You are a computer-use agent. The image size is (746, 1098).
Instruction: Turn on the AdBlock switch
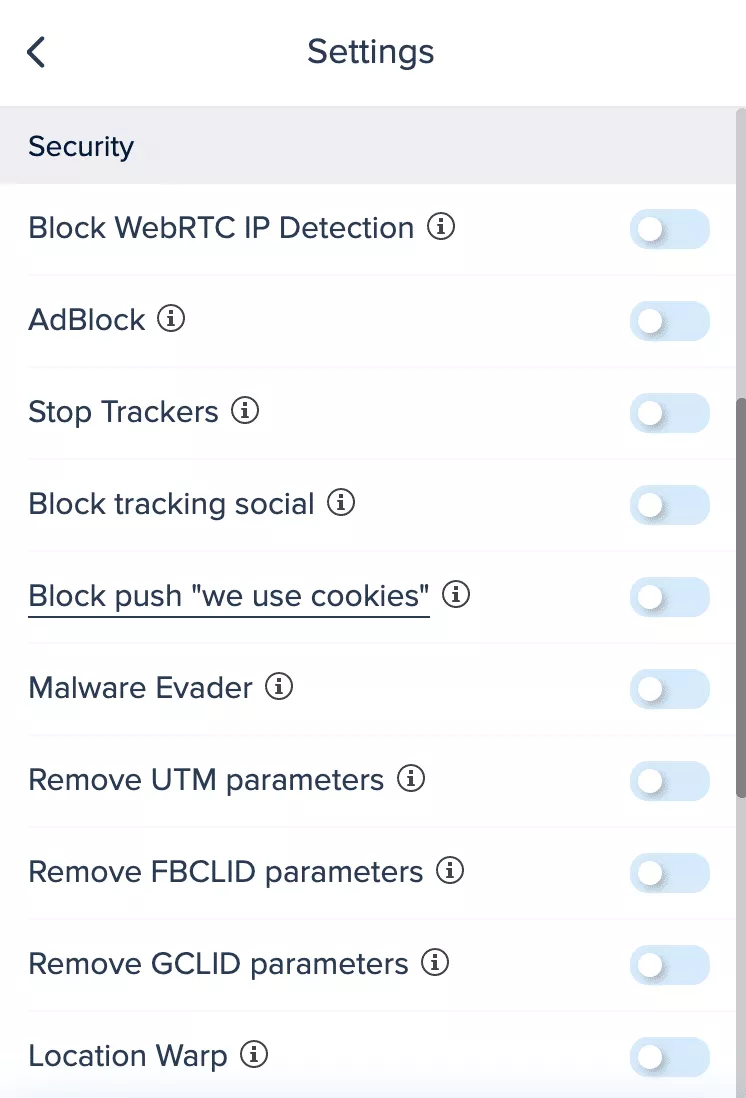(669, 321)
